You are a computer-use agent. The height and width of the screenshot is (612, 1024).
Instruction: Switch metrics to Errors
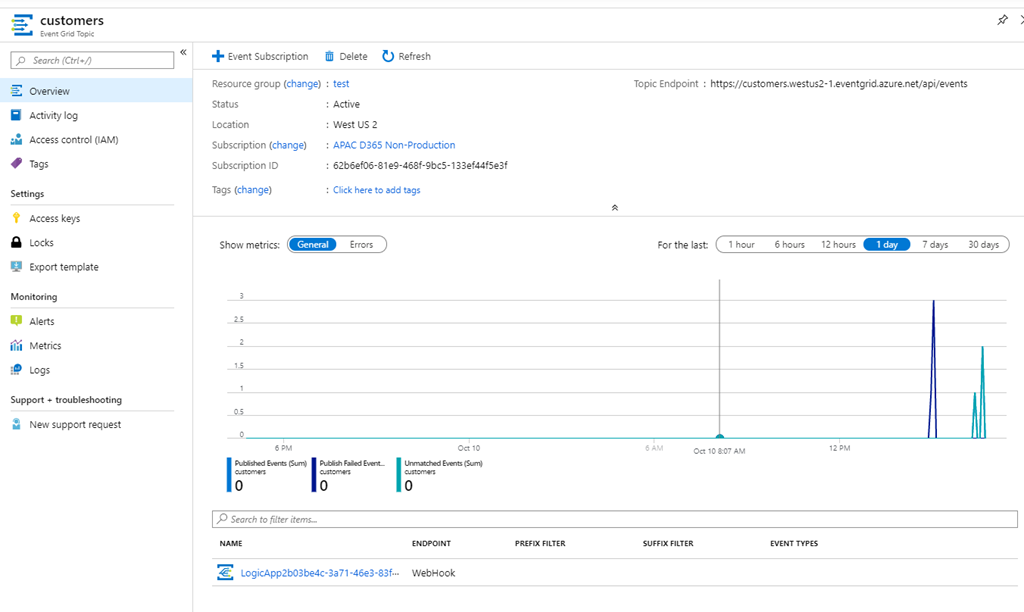361,244
